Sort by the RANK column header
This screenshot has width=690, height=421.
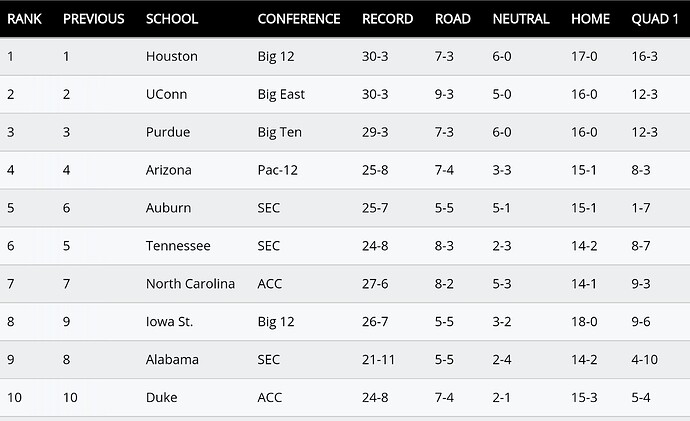pos(25,19)
